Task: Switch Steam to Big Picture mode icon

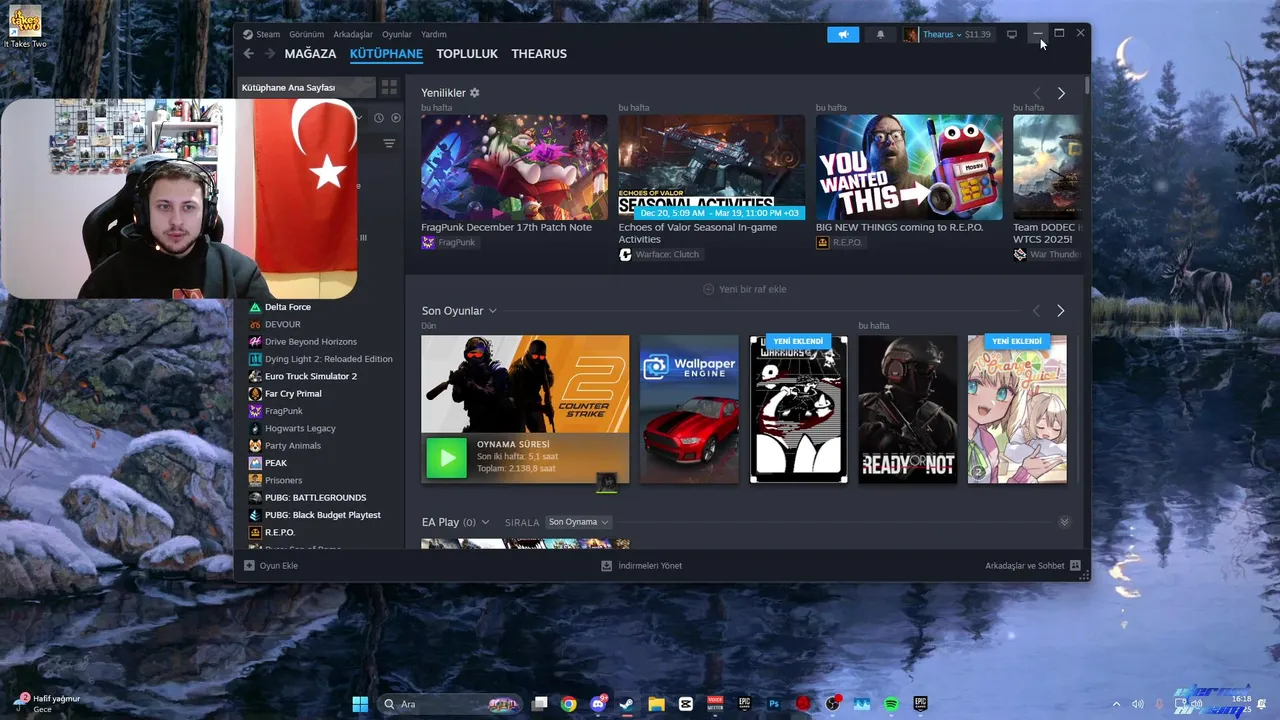Action: pos(1012,34)
